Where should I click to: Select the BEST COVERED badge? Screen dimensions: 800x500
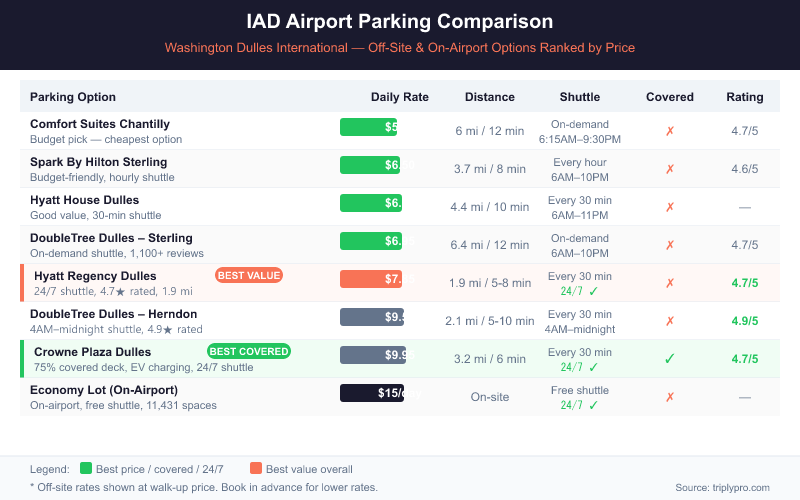249,351
